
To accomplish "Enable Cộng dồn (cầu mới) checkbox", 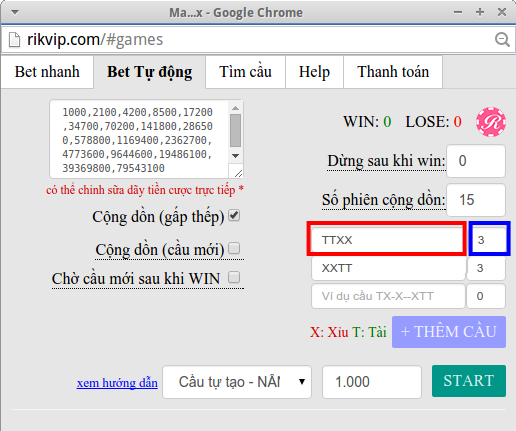I will [234, 248].
